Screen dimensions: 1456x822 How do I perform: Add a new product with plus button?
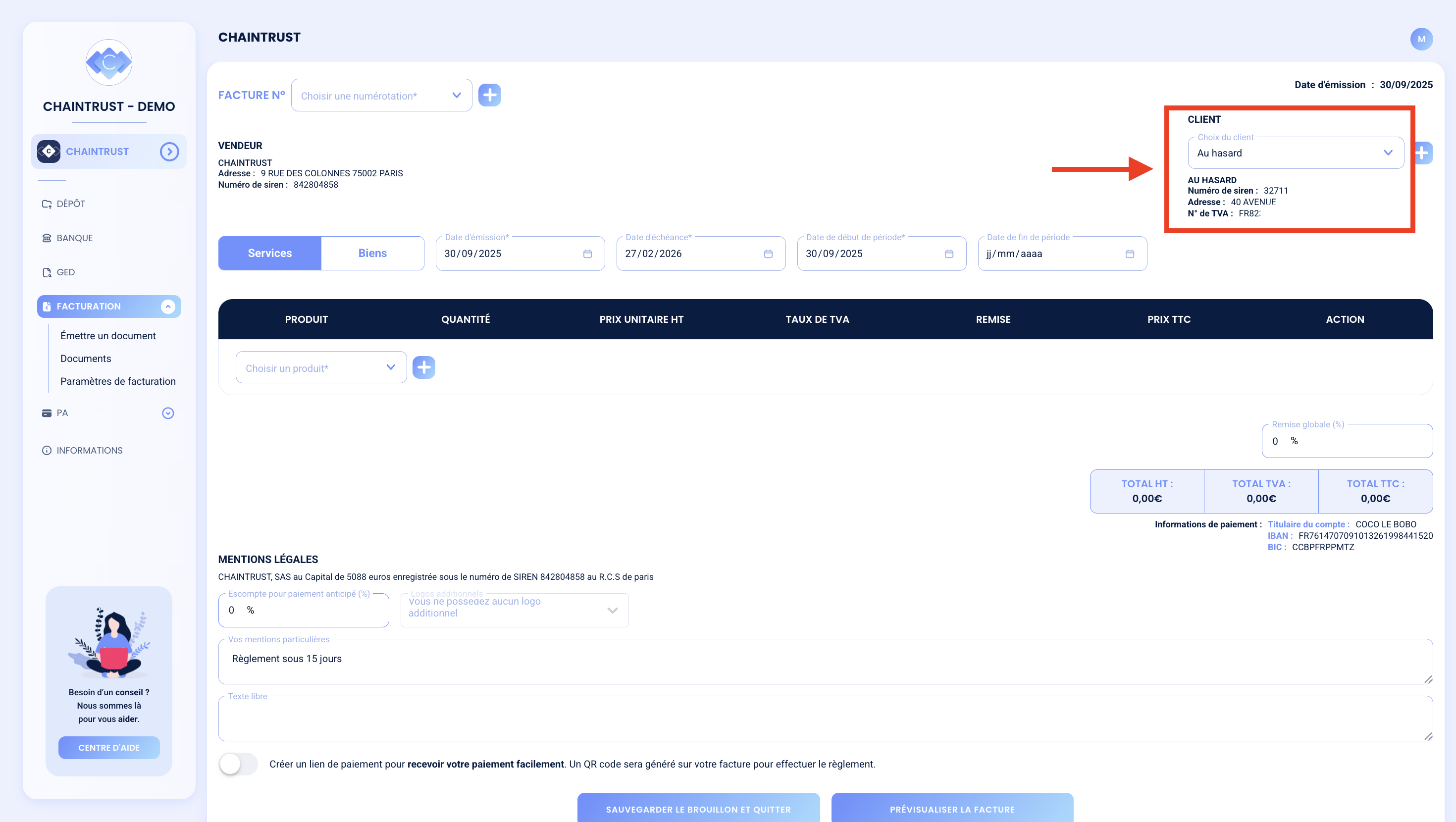coord(424,367)
